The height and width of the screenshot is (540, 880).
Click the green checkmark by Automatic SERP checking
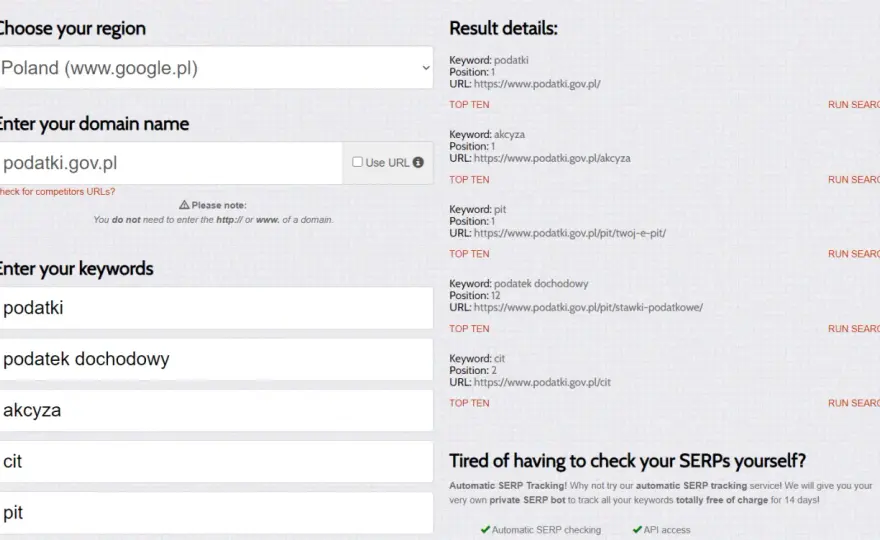(485, 529)
